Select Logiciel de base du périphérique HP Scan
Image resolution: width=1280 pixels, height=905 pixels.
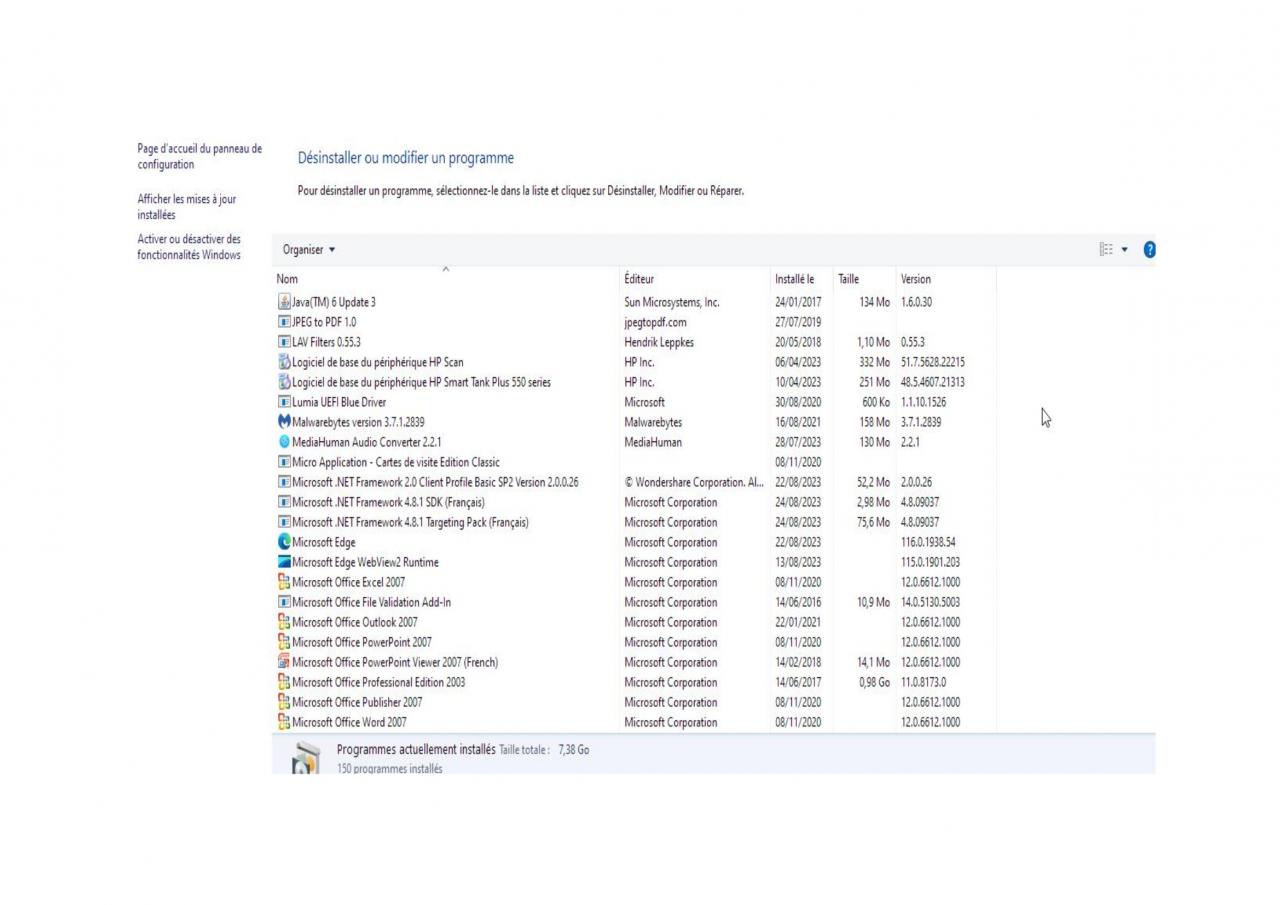click(x=378, y=362)
